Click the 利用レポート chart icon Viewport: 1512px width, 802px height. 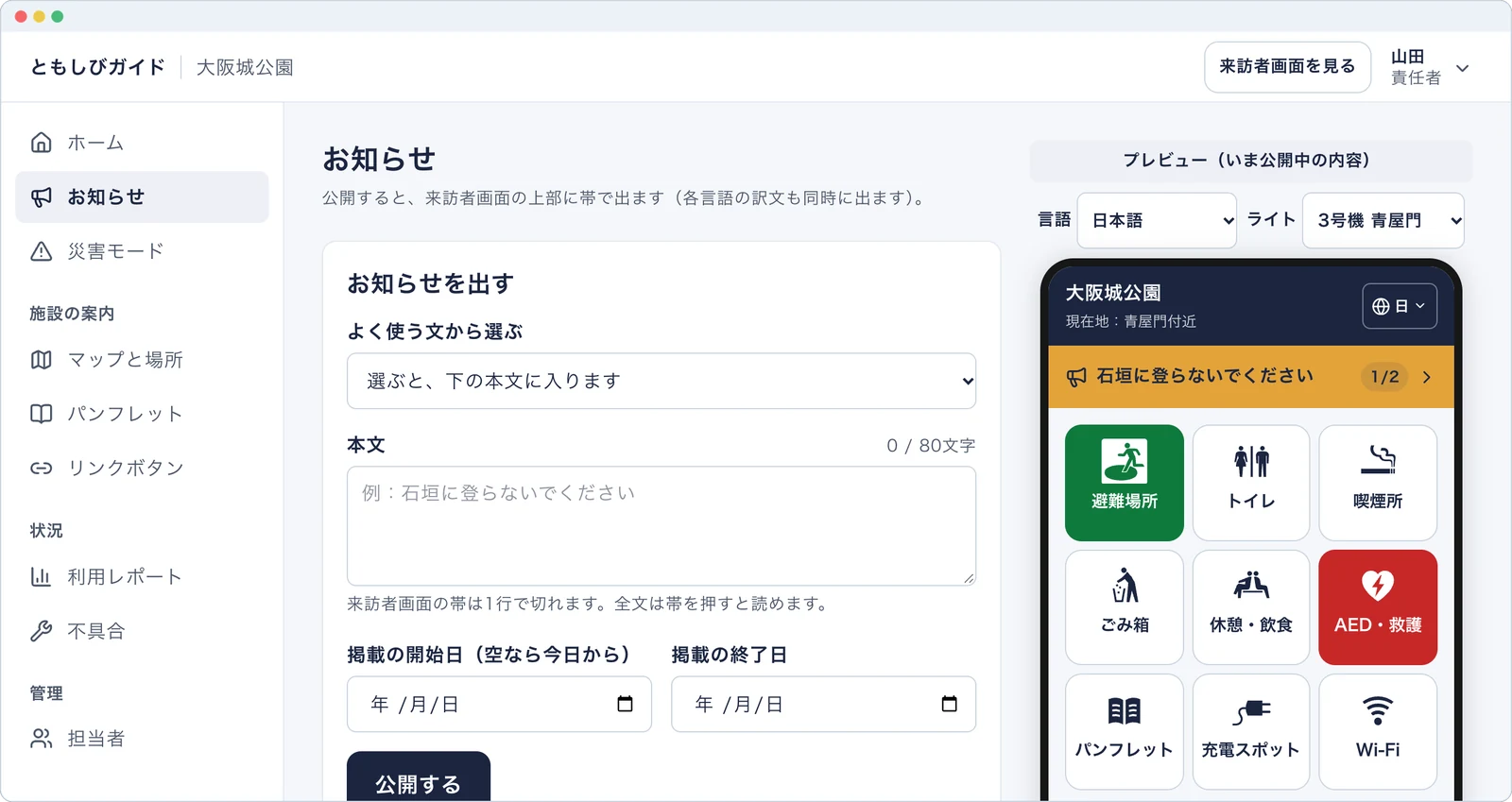point(41,576)
